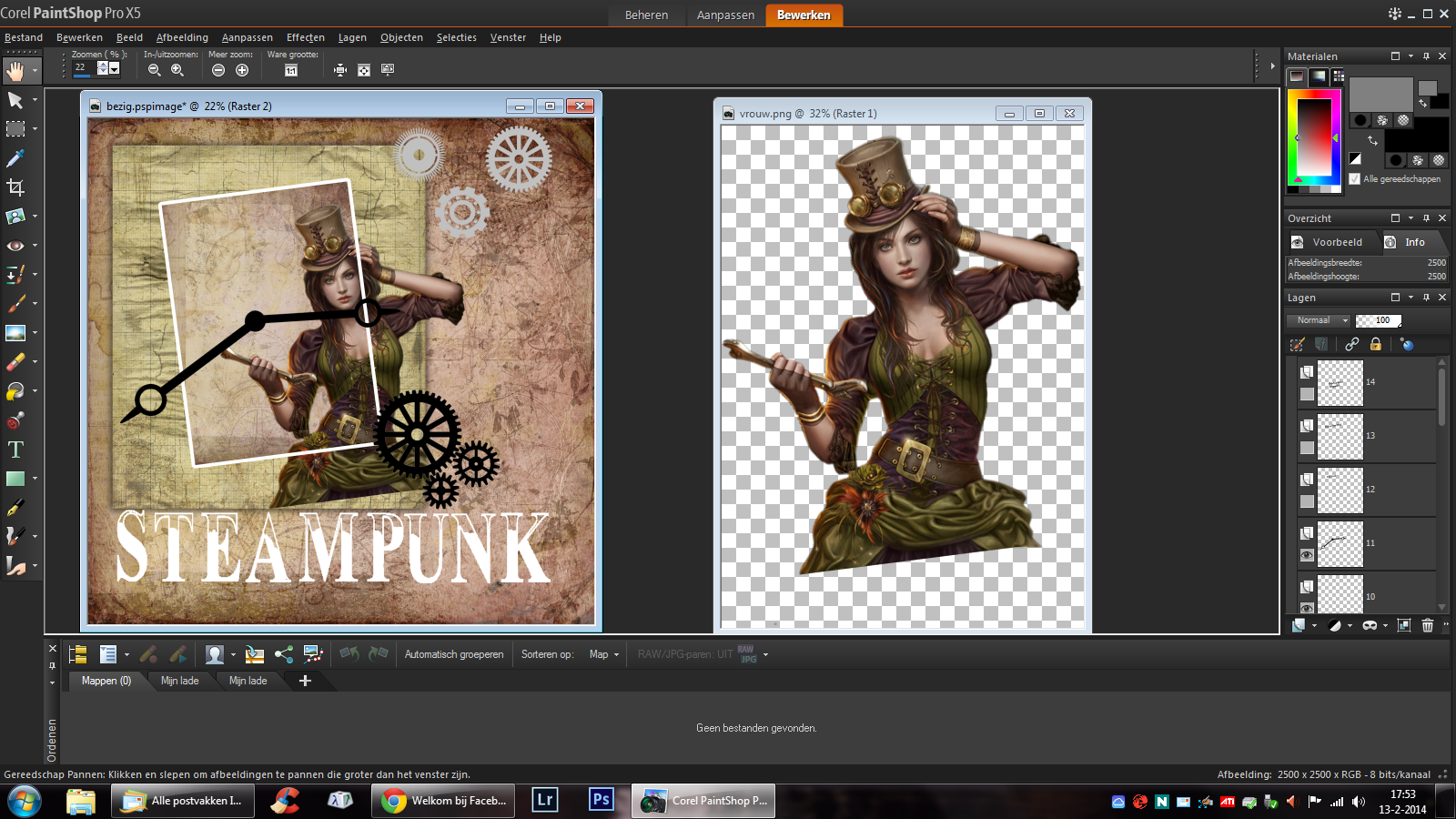This screenshot has width=1456, height=819.
Task: Open the Effecten menu
Action: (x=305, y=37)
